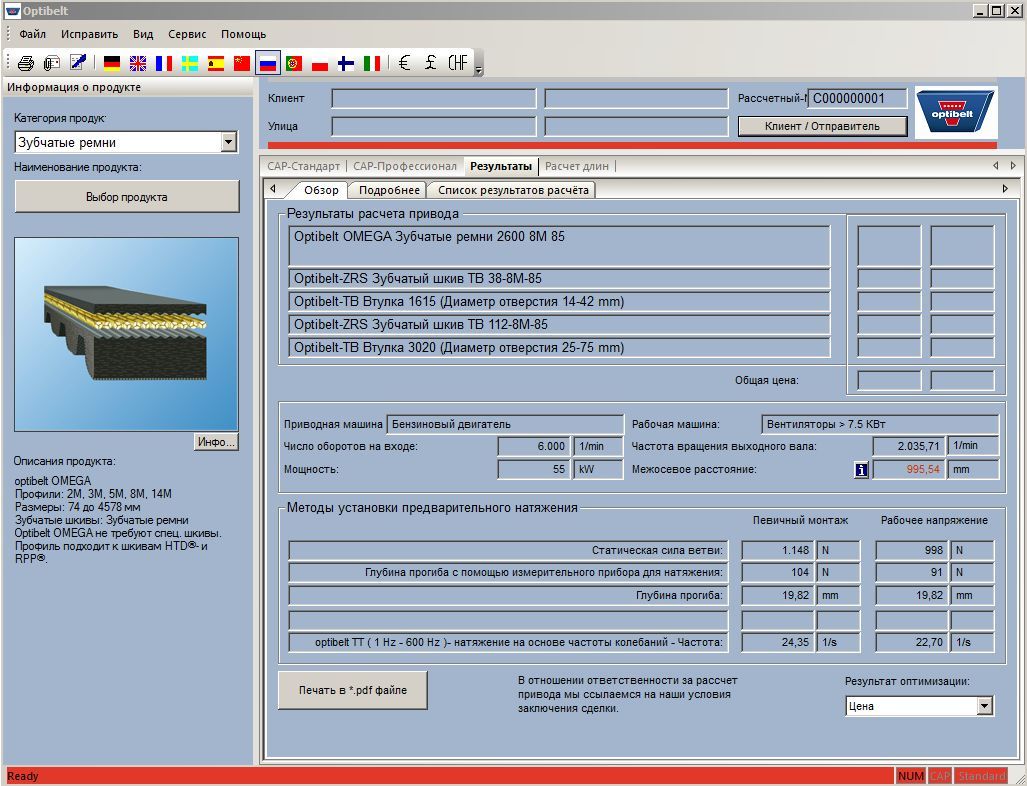Select the German flag language icon
Screen dimensions: 1027x786
(112, 63)
